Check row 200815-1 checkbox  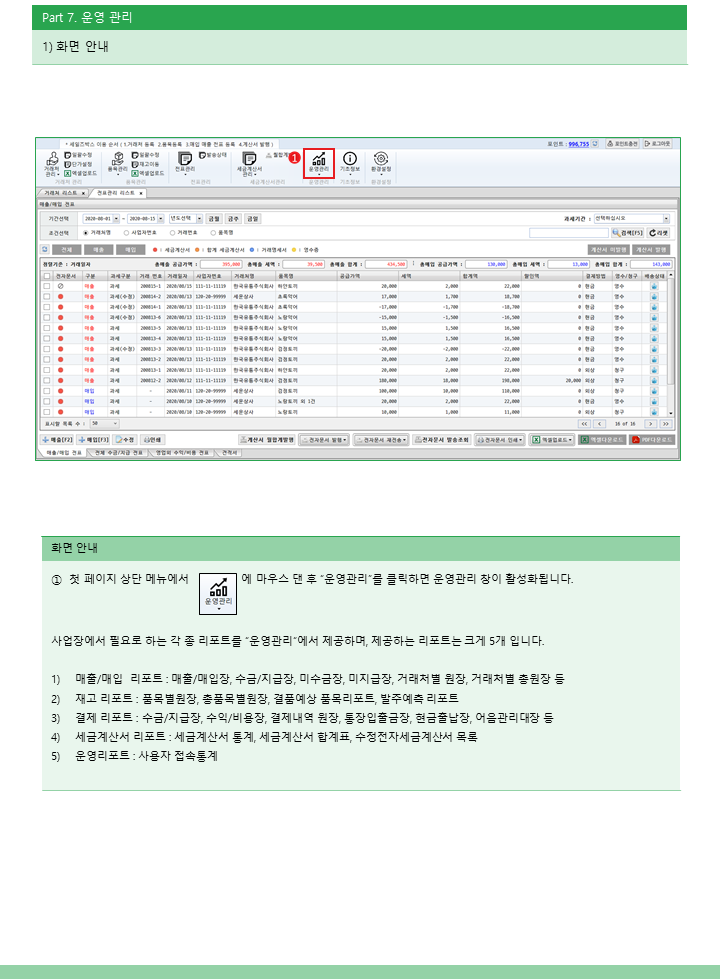click(x=46, y=286)
